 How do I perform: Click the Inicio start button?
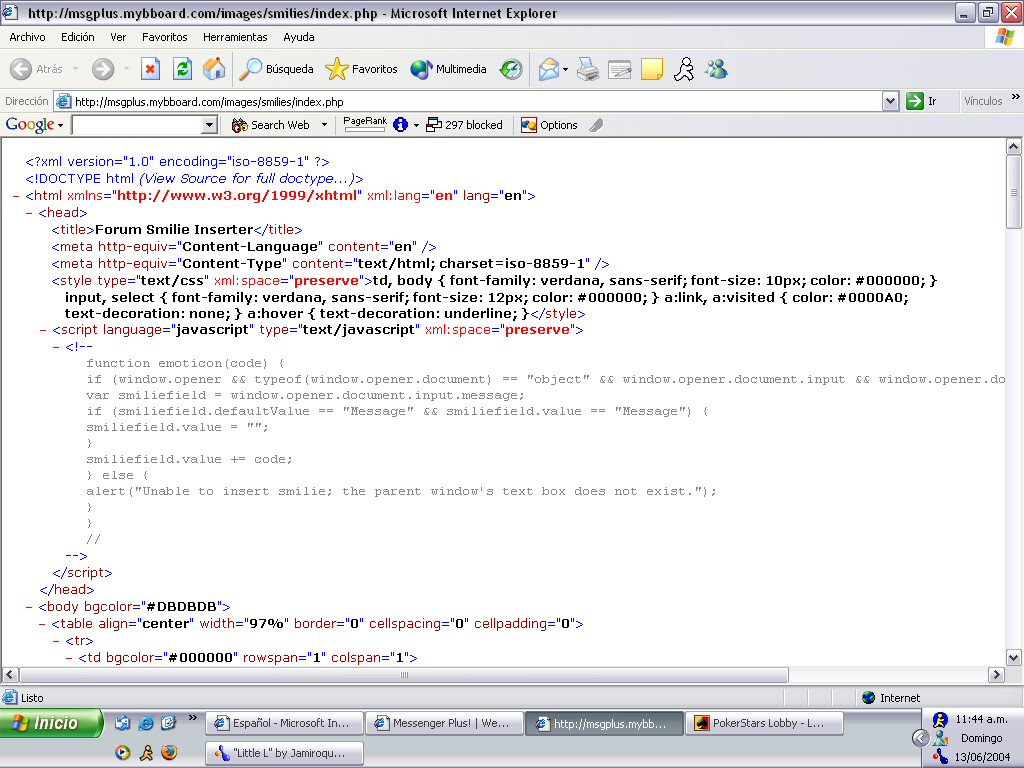[50, 723]
